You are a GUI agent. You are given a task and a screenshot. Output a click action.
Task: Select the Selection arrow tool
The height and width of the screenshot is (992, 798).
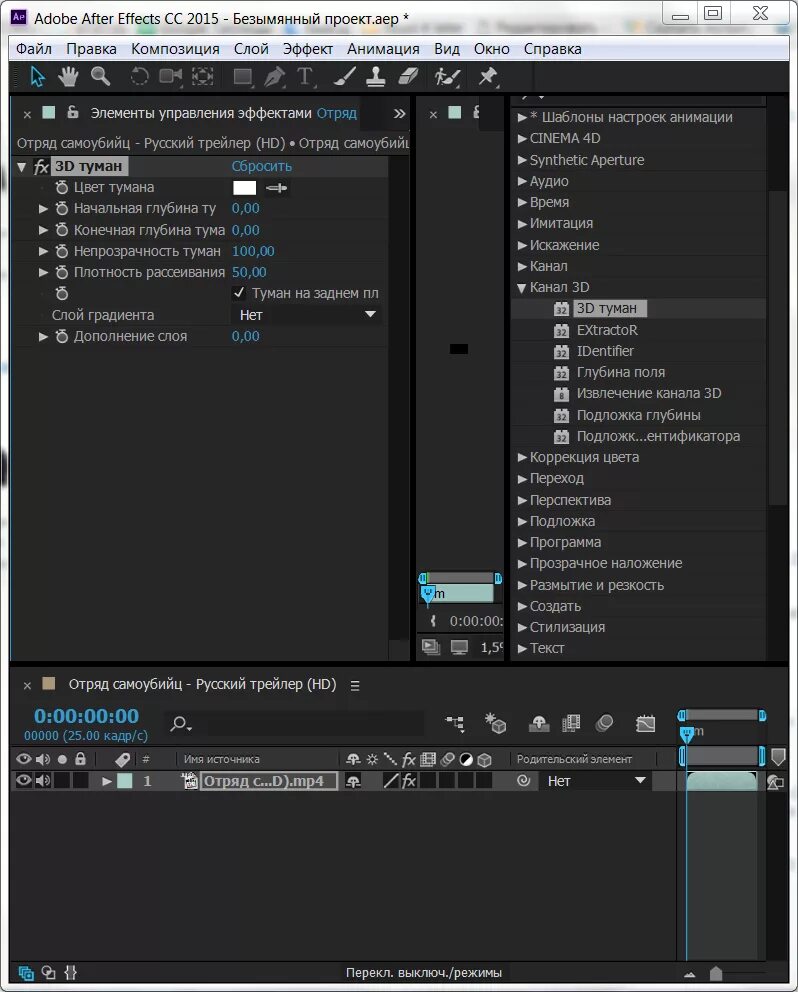click(x=37, y=77)
